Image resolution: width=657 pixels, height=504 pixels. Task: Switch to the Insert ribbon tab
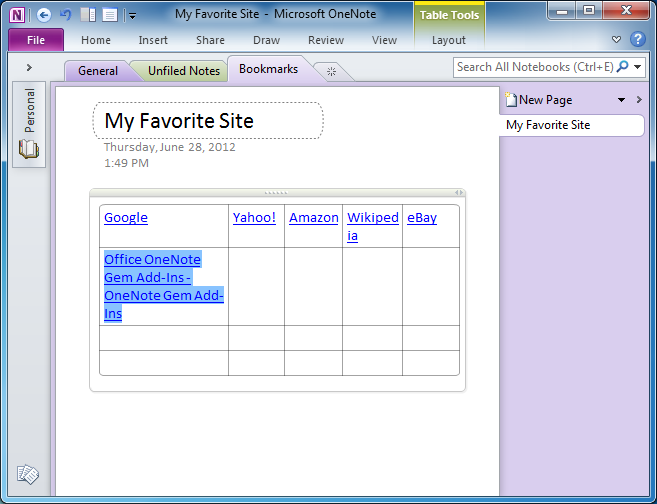[153, 40]
